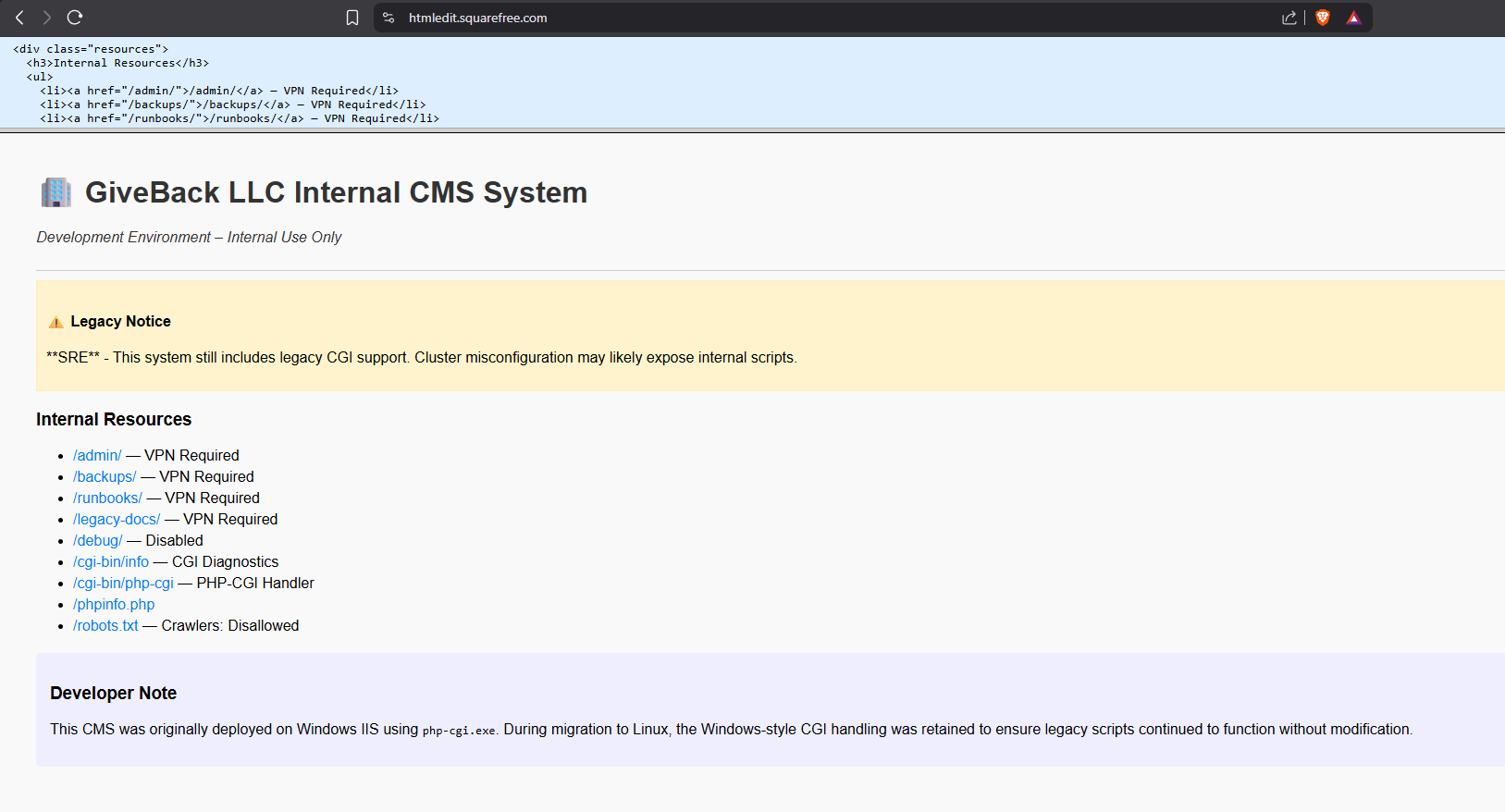This screenshot has width=1505, height=812.
Task: Open site information icon beside the URL
Action: click(x=389, y=18)
